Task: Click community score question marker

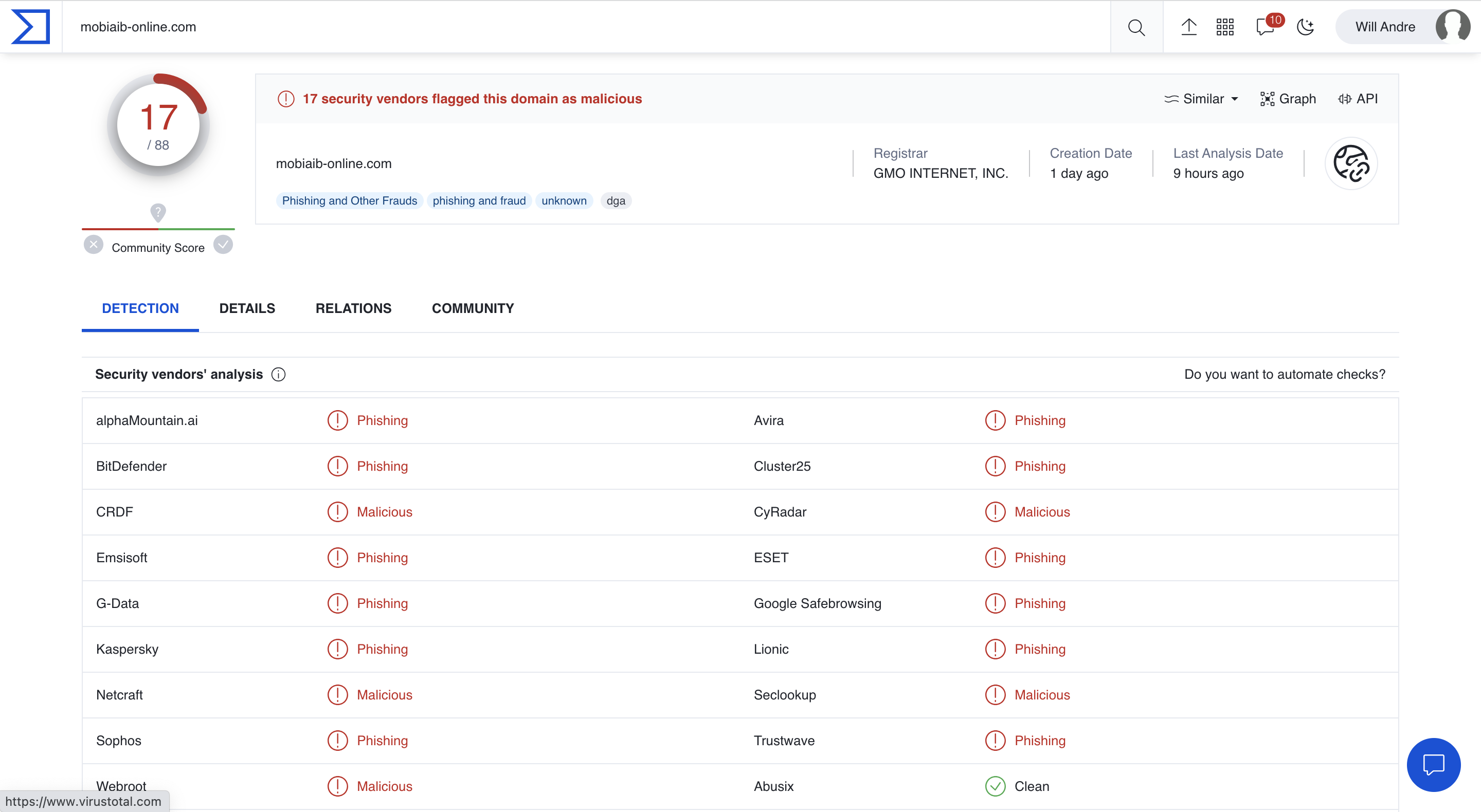Action: tap(158, 212)
